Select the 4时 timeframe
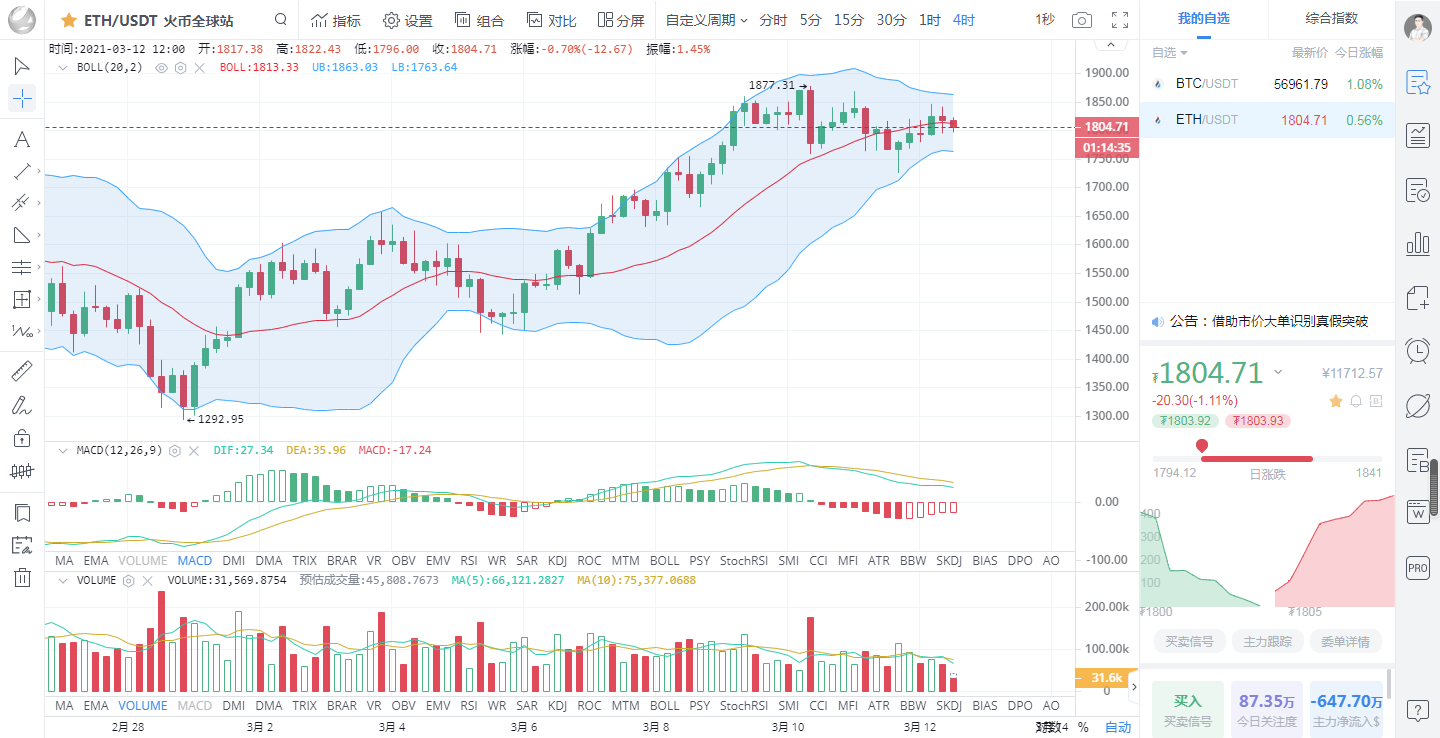1440x738 pixels. tap(963, 20)
